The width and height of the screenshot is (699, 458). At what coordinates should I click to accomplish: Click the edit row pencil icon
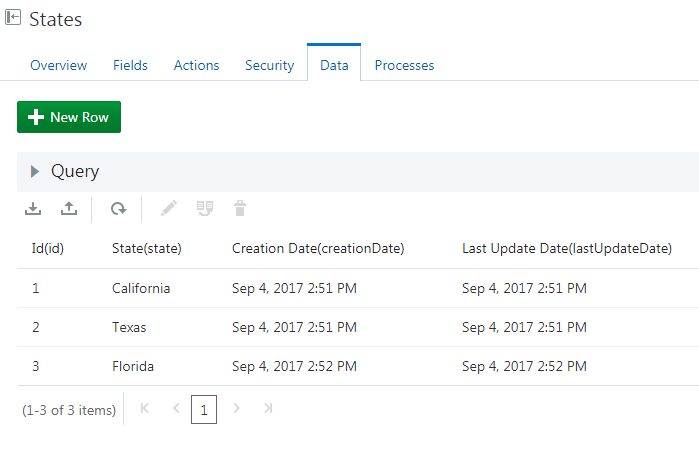[169, 208]
